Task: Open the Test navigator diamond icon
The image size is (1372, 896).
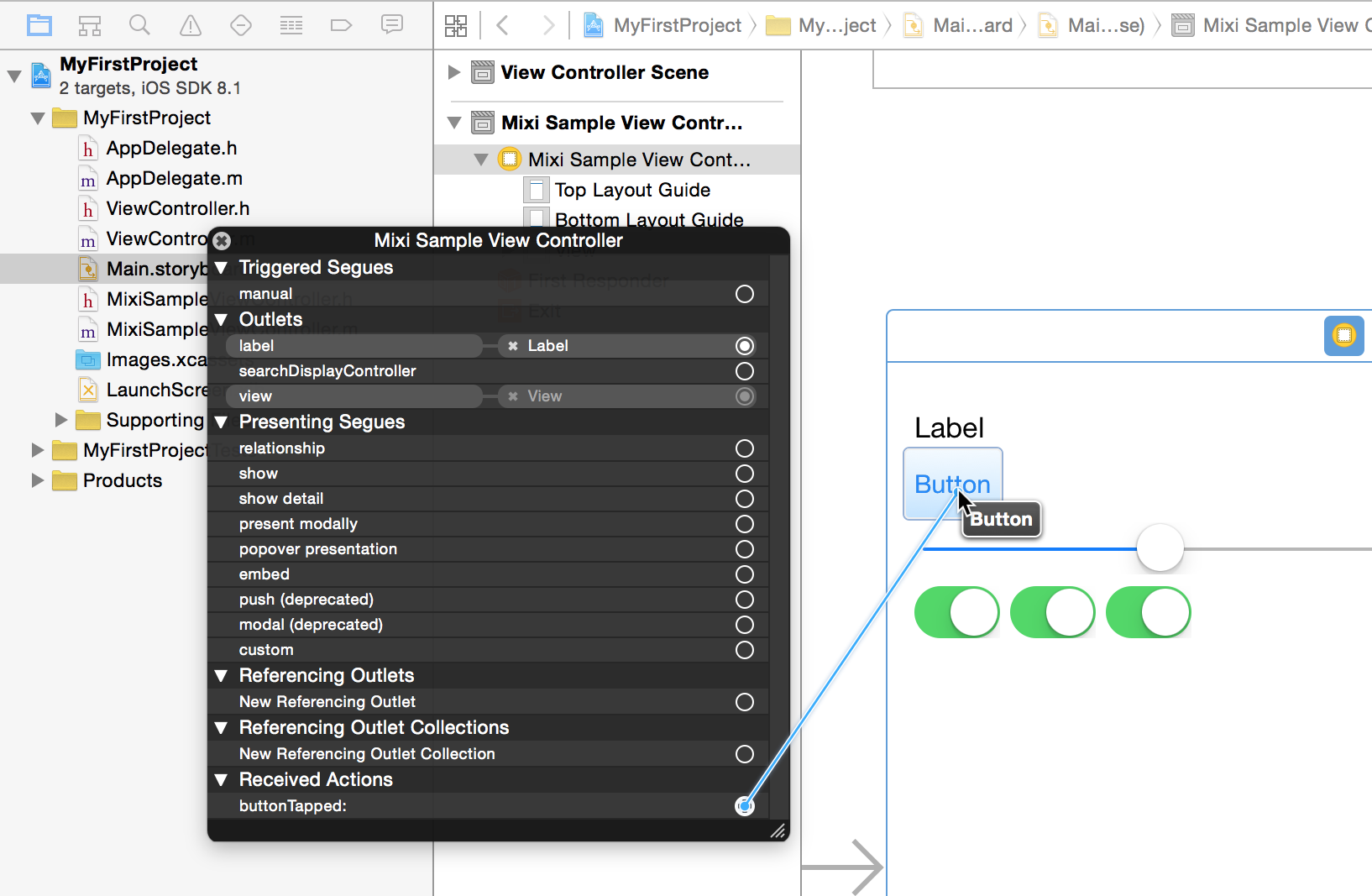Action: (x=241, y=25)
